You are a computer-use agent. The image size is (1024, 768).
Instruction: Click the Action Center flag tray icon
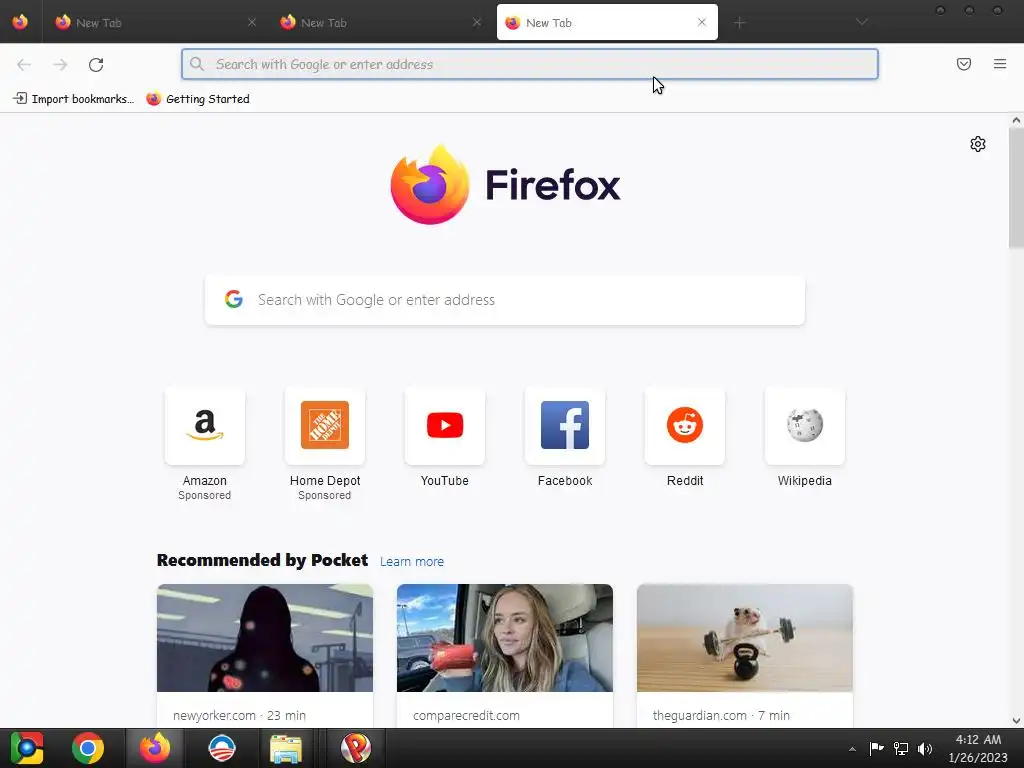coord(876,748)
